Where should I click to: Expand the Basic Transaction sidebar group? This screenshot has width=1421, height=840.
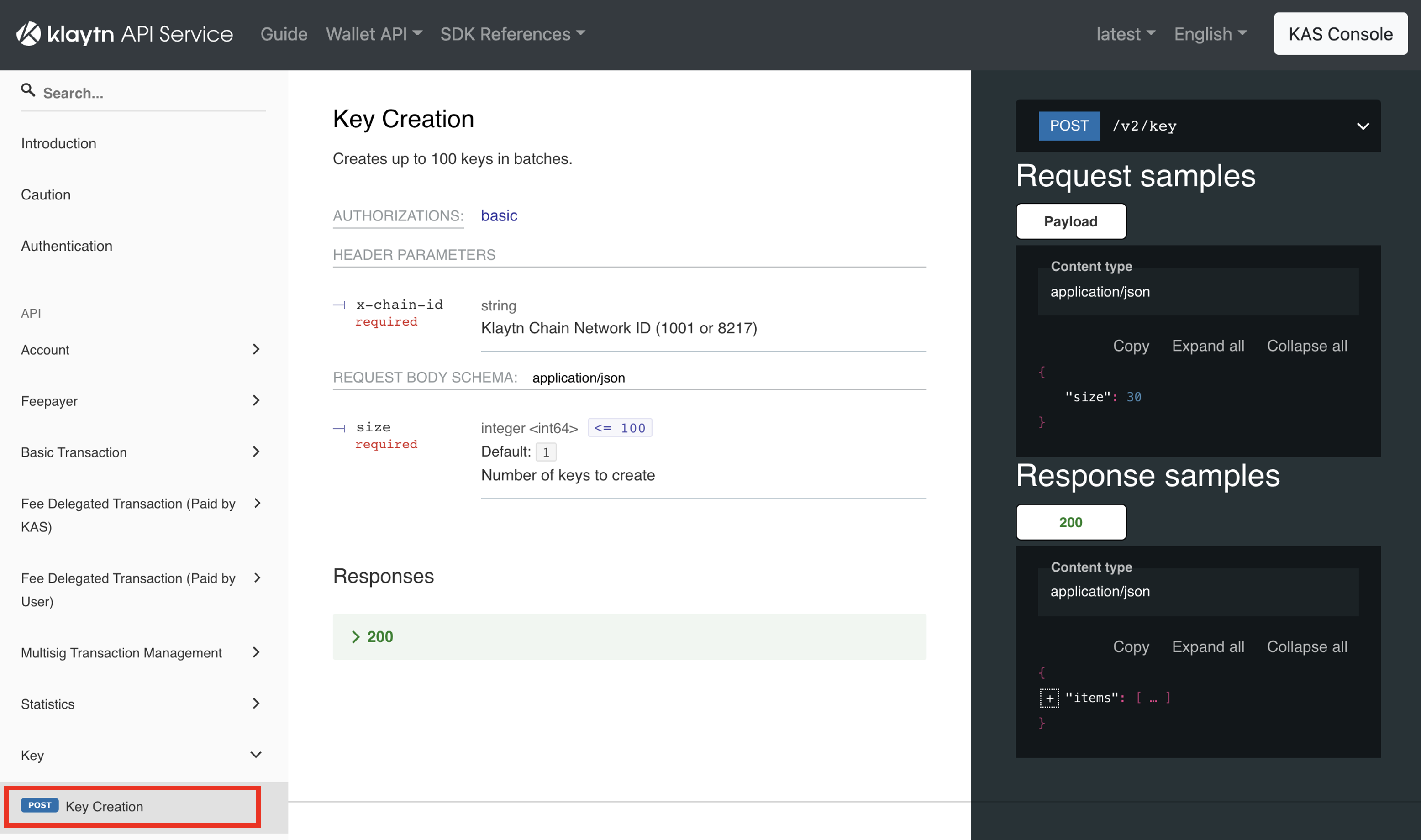143,451
